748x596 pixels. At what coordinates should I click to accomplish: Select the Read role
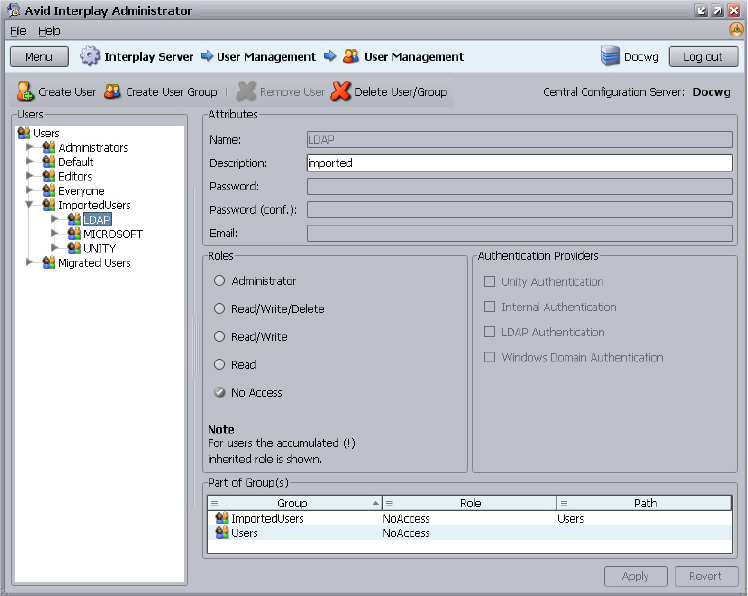point(219,365)
